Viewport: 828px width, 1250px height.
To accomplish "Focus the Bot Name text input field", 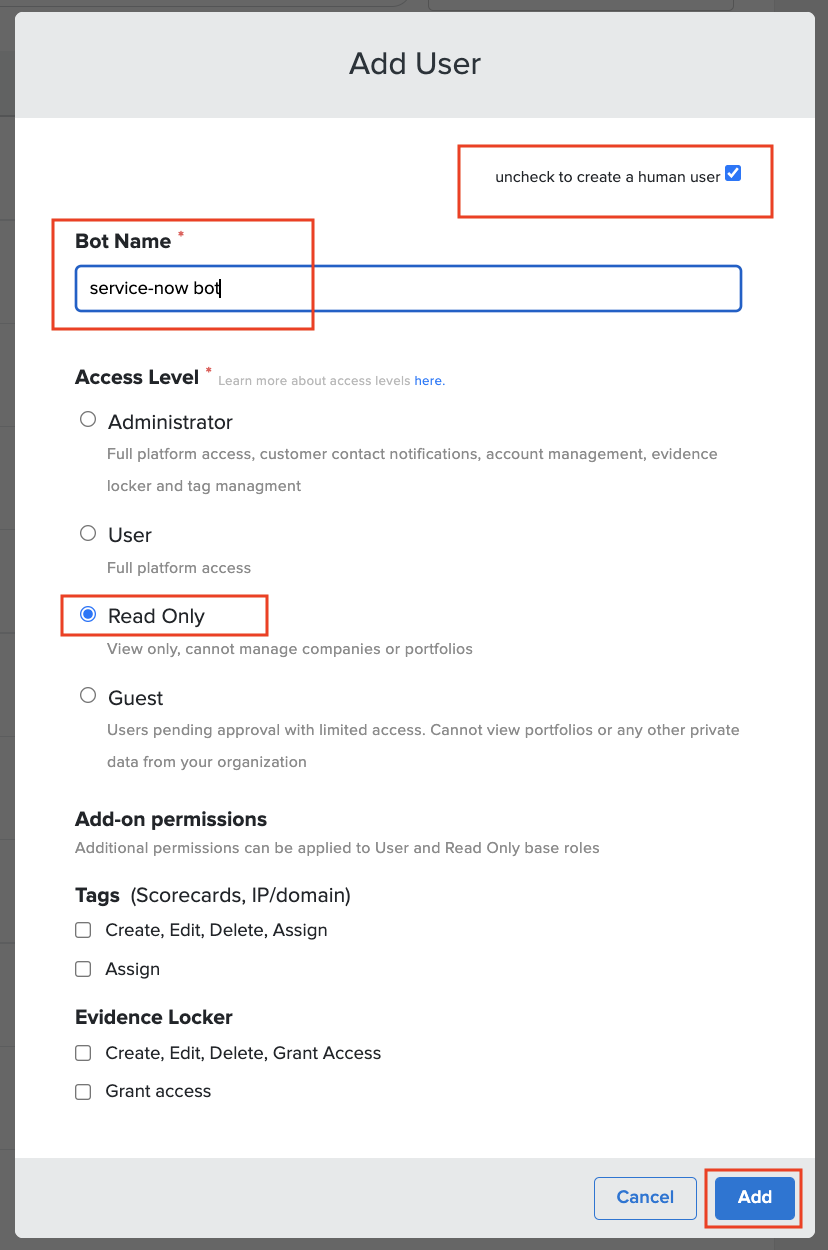I will point(400,288).
